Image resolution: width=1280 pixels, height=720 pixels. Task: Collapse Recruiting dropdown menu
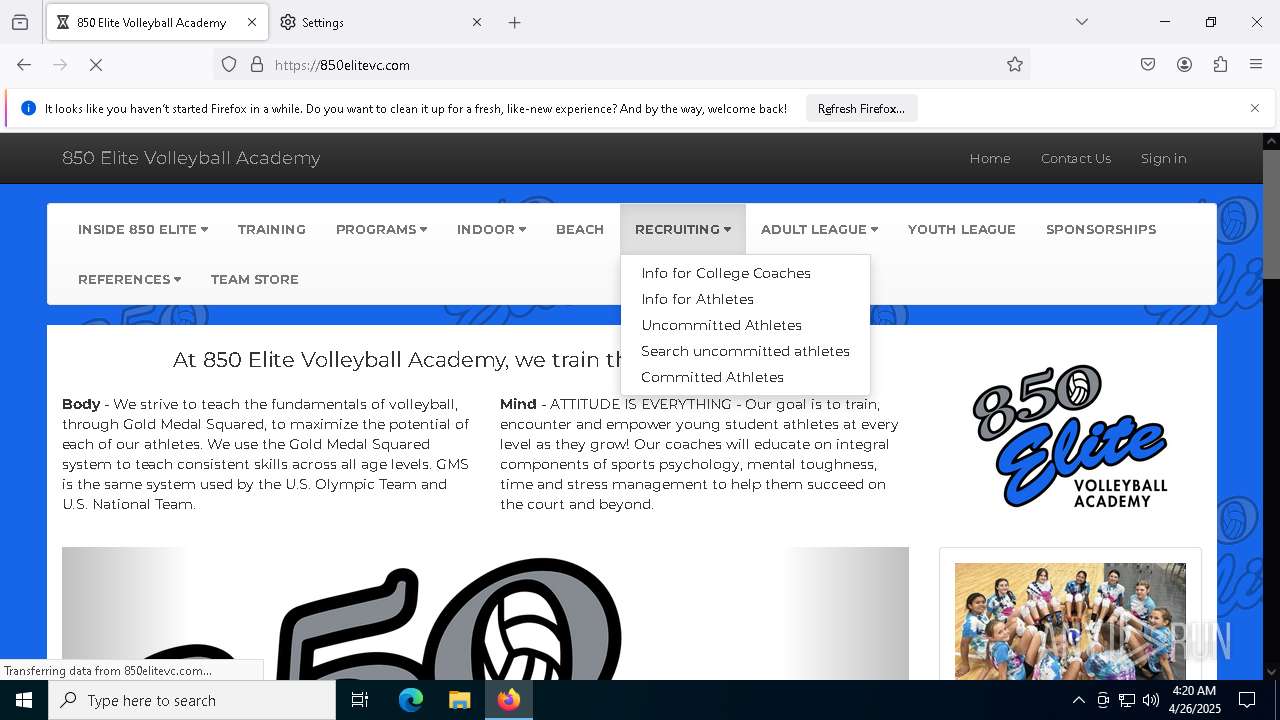click(x=683, y=229)
